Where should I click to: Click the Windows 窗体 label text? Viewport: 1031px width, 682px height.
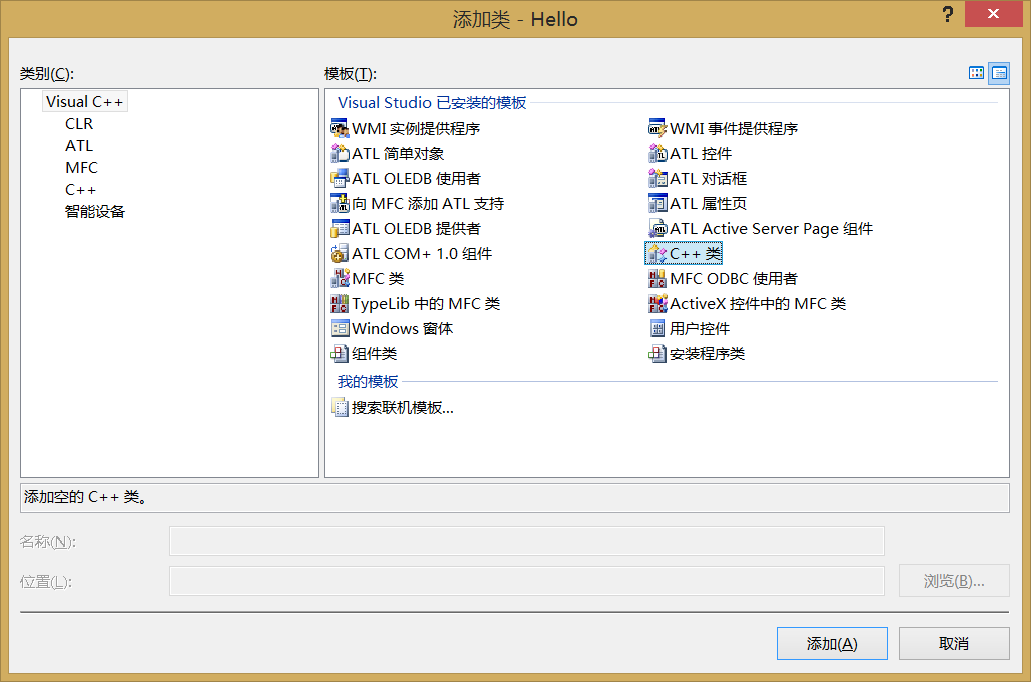[x=402, y=329]
